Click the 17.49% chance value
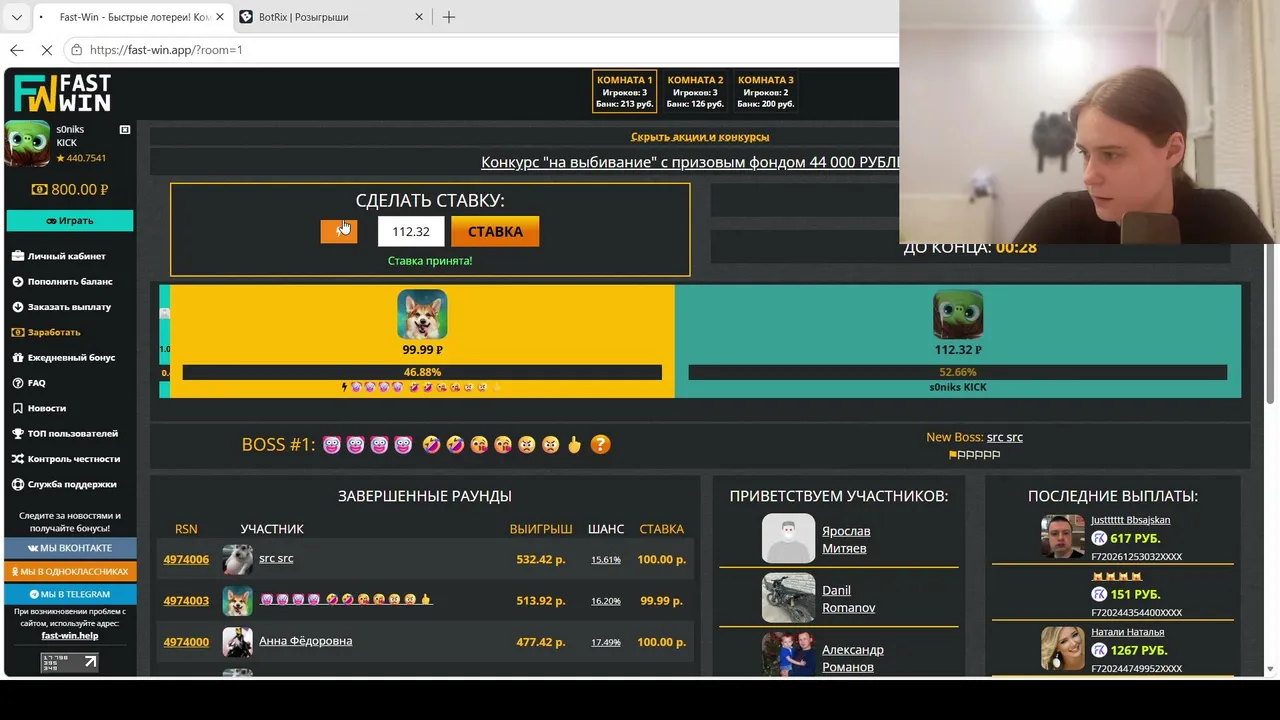This screenshot has height=720, width=1280. (x=606, y=642)
